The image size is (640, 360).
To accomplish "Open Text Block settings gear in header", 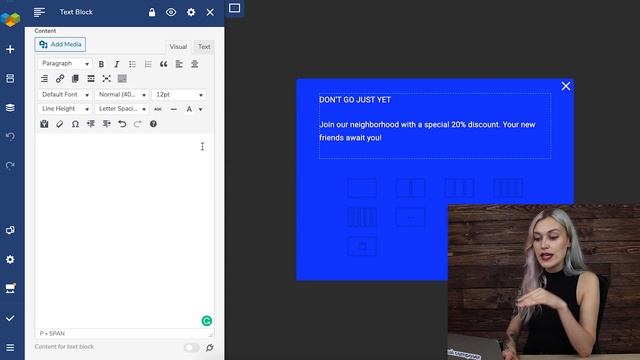I will click(191, 12).
